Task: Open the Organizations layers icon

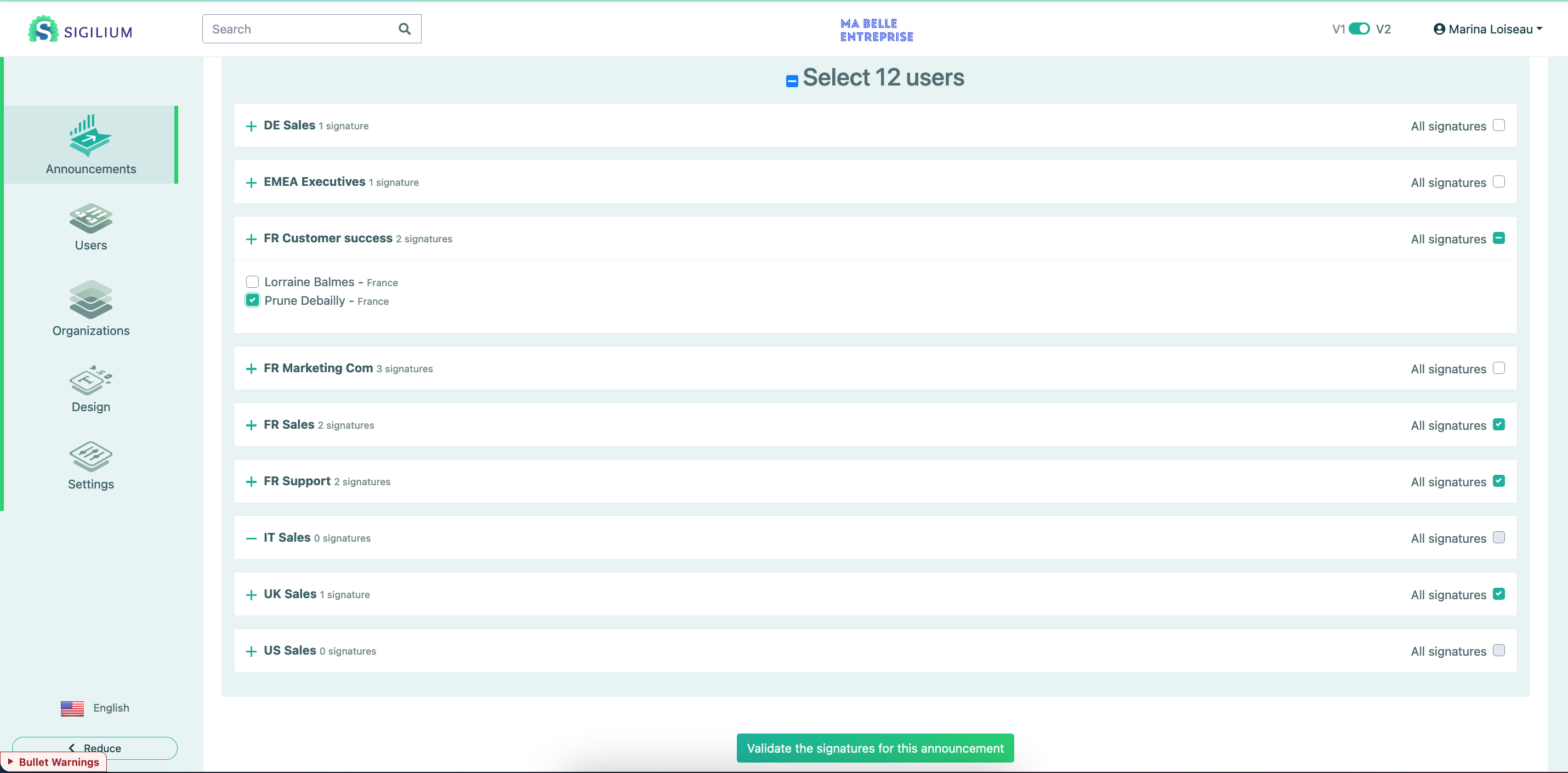Action: 90,299
